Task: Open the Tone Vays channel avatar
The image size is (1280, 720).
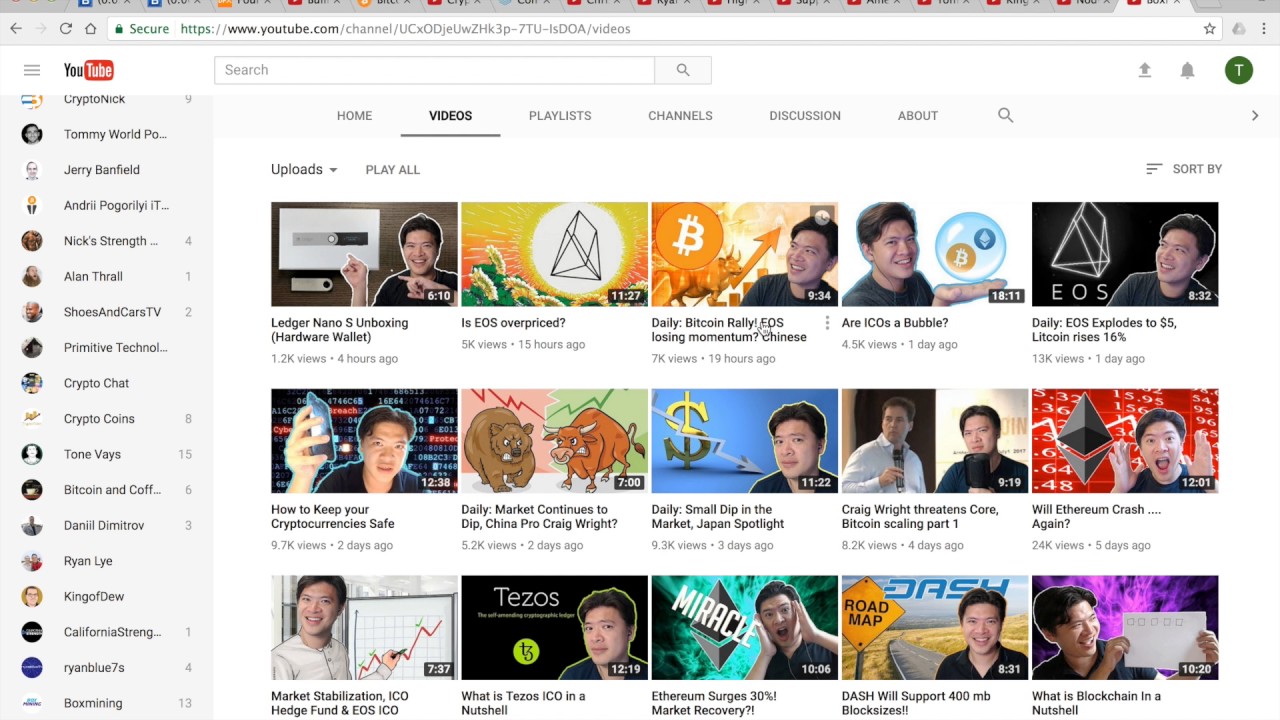Action: (x=32, y=454)
